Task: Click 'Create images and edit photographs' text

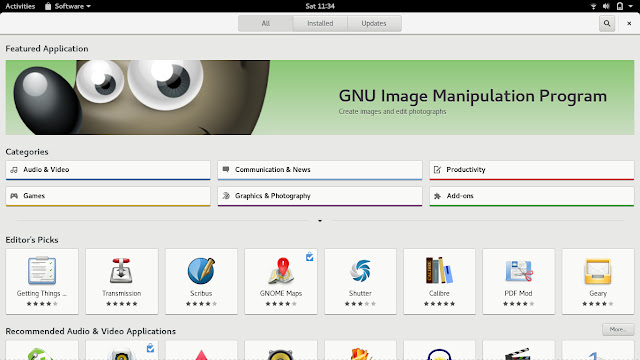Action: [x=392, y=111]
